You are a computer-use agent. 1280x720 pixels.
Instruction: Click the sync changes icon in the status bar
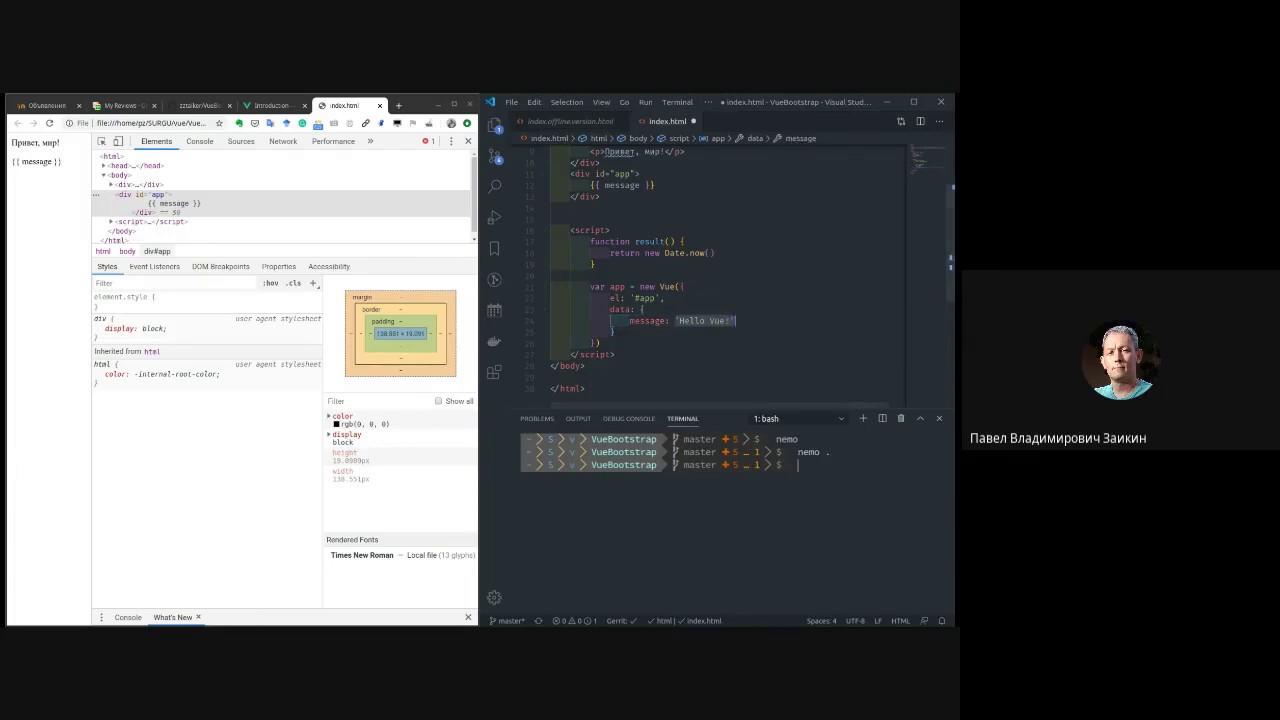(x=538, y=621)
